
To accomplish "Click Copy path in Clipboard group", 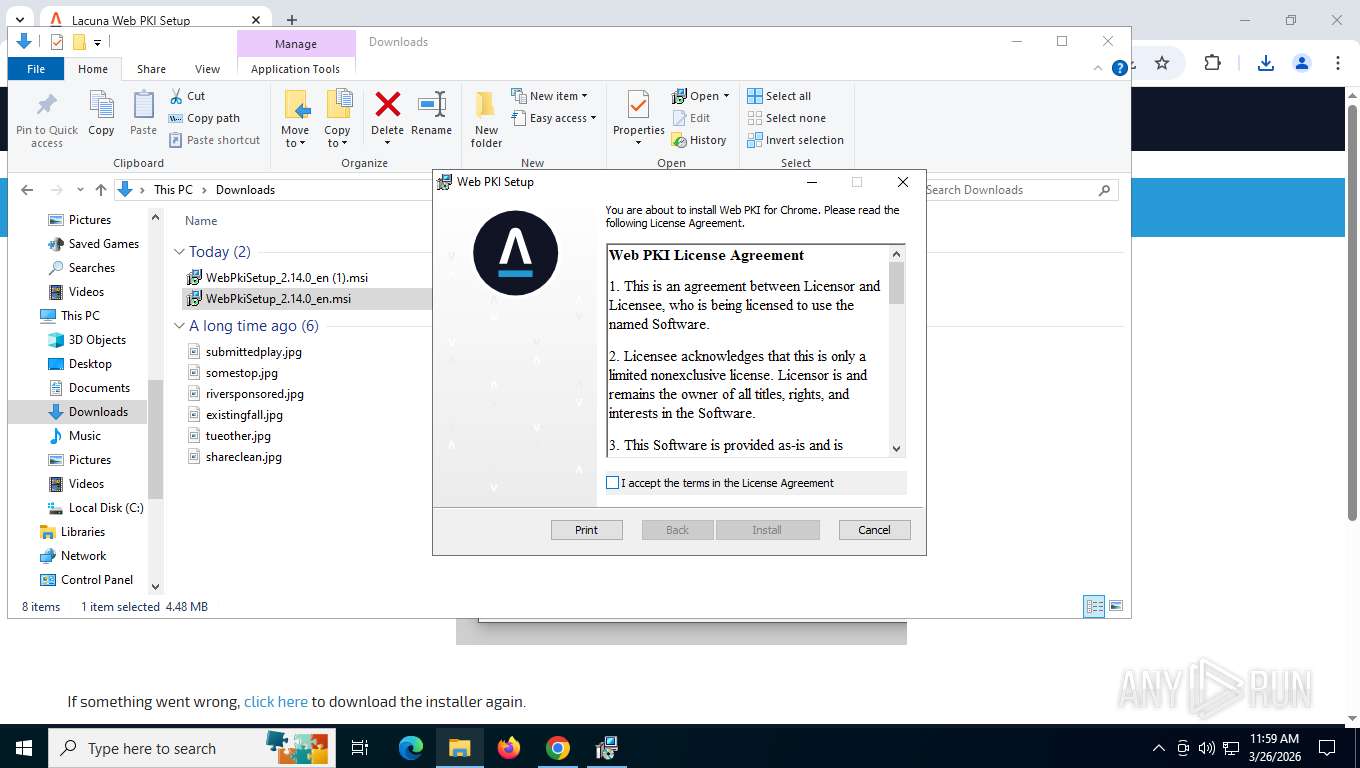I will pos(204,118).
